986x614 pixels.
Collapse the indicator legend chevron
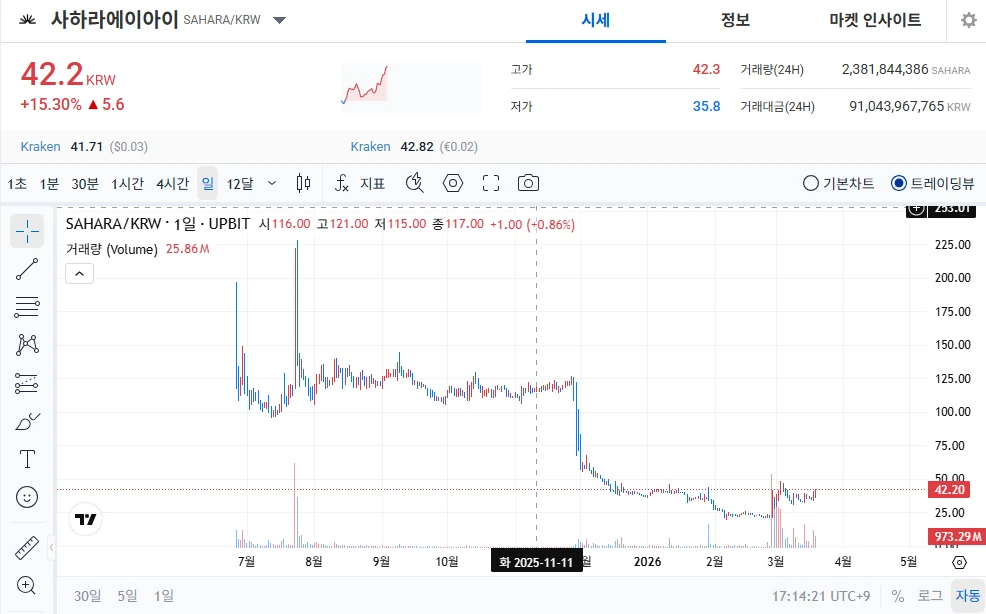pos(80,274)
